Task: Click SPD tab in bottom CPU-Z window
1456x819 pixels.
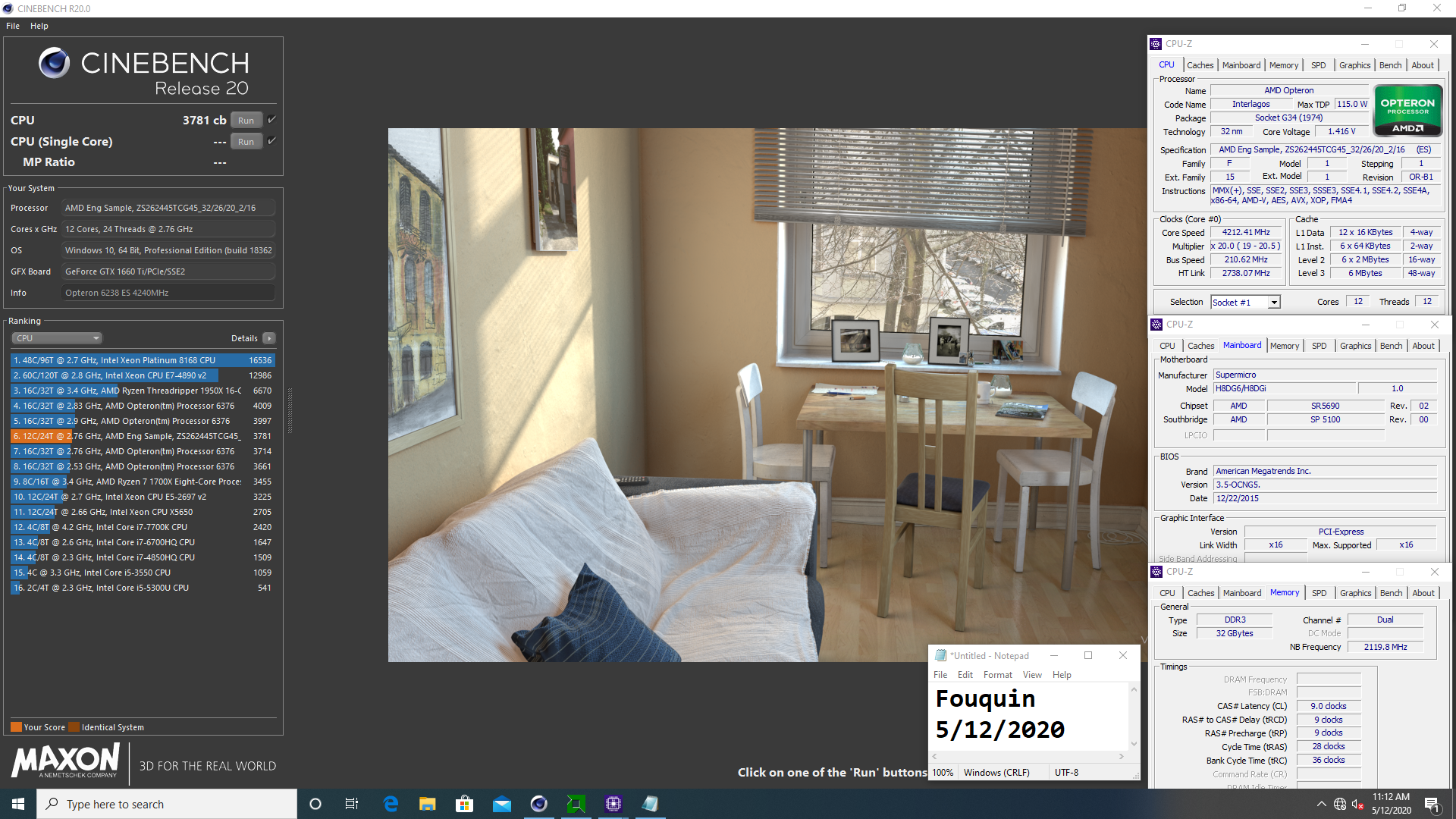Action: point(1319,593)
